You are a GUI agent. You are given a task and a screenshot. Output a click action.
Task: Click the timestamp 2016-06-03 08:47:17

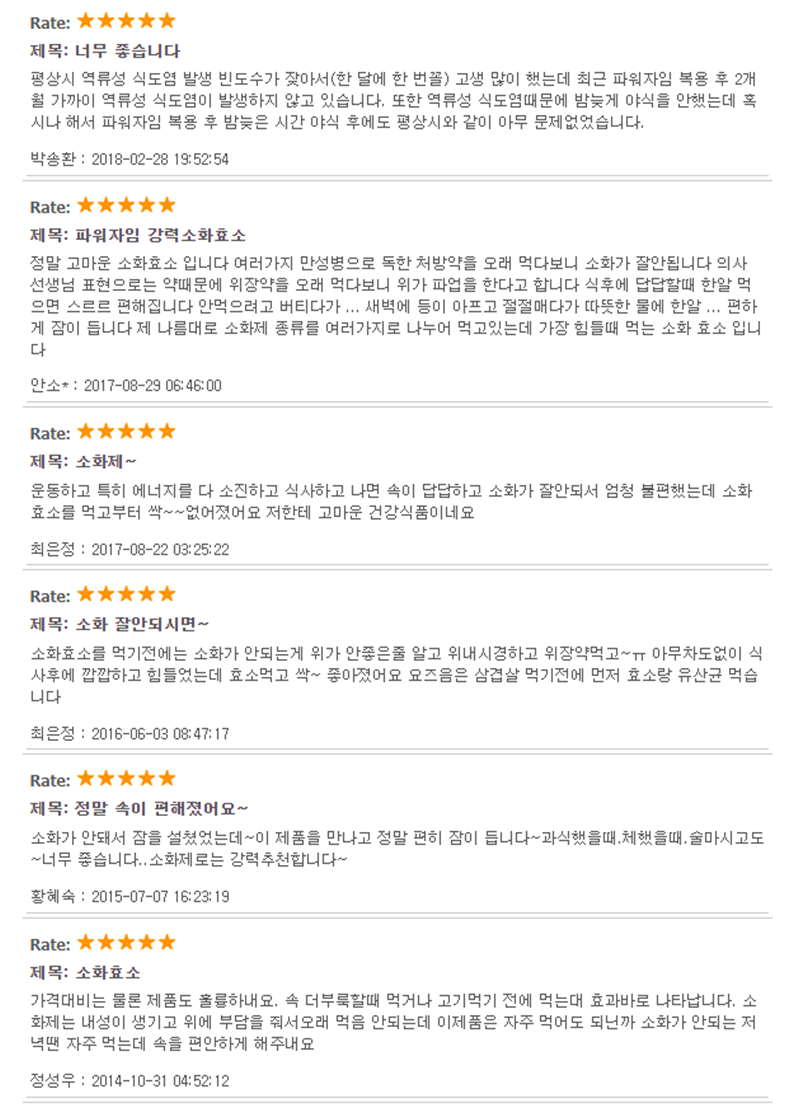coord(160,733)
